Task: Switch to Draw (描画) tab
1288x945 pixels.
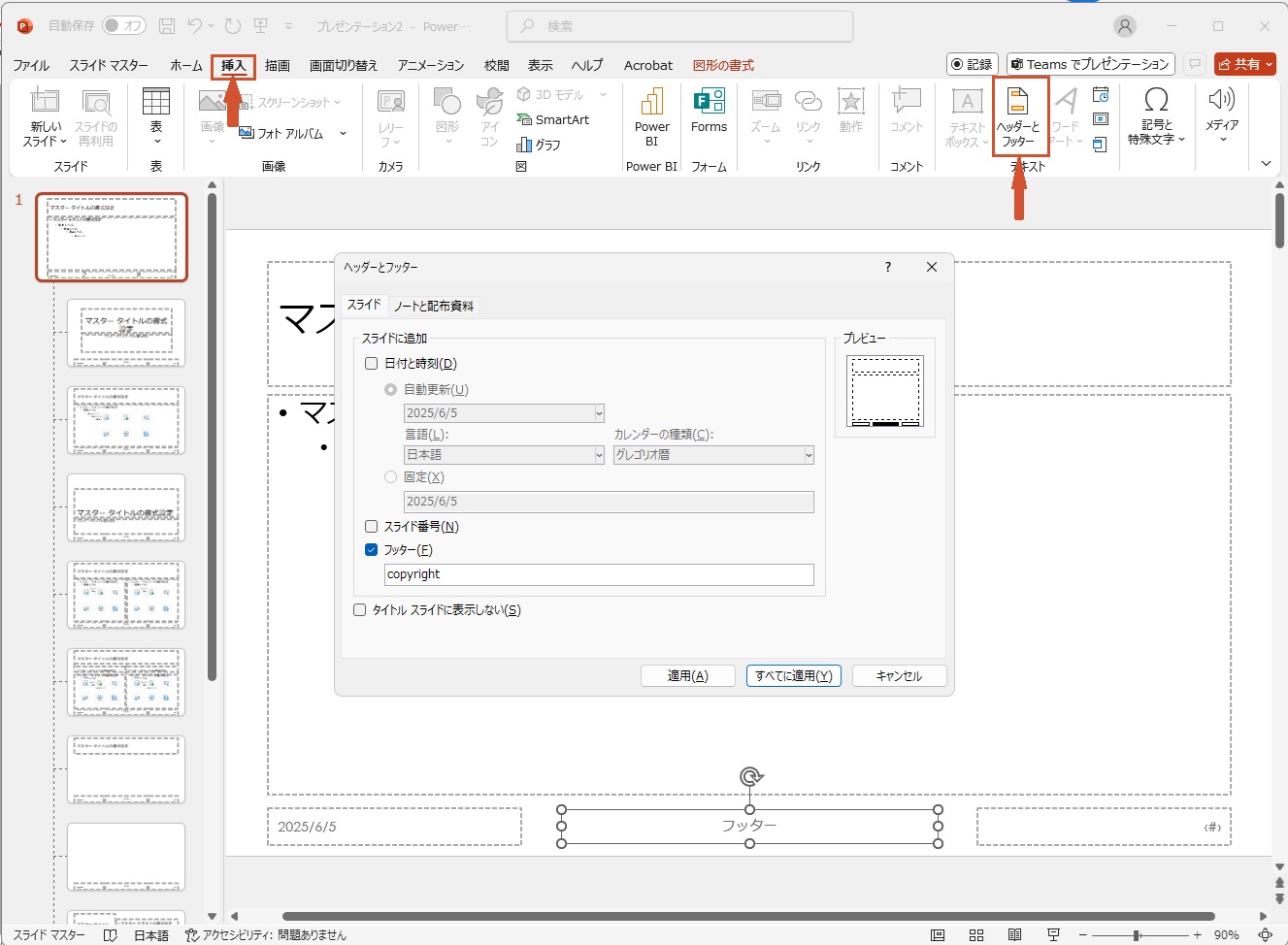Action: [x=278, y=65]
